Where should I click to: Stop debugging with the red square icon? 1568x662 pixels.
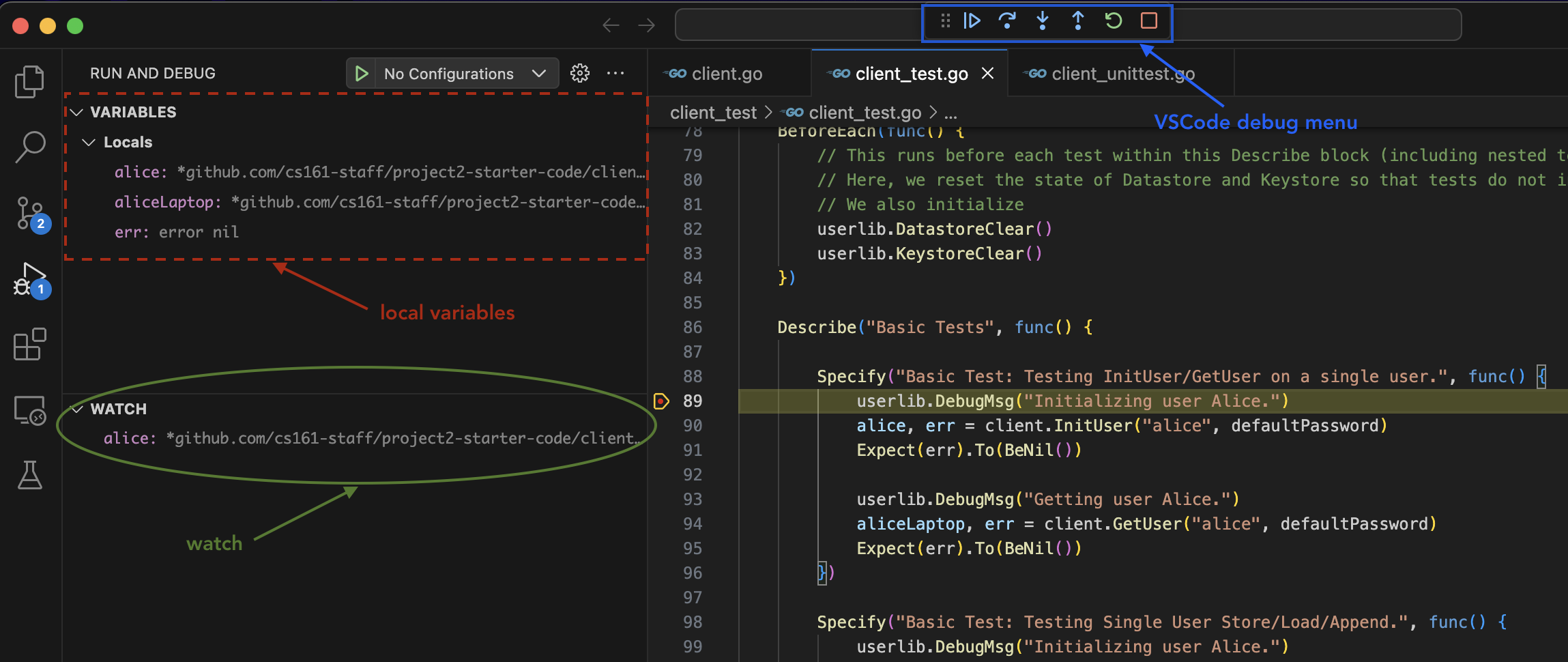pyautogui.click(x=1149, y=20)
